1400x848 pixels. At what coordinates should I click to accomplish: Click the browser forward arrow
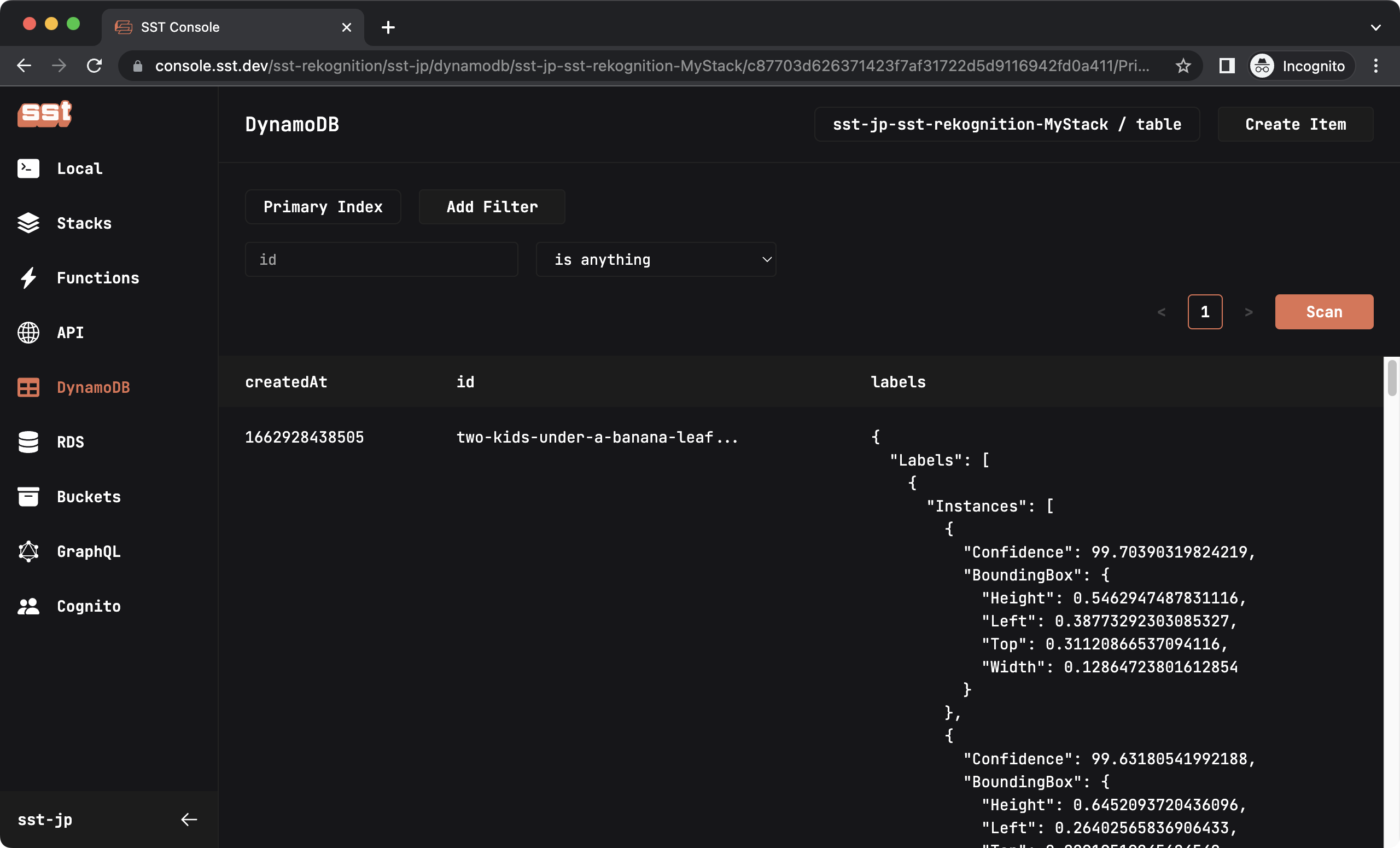point(59,66)
